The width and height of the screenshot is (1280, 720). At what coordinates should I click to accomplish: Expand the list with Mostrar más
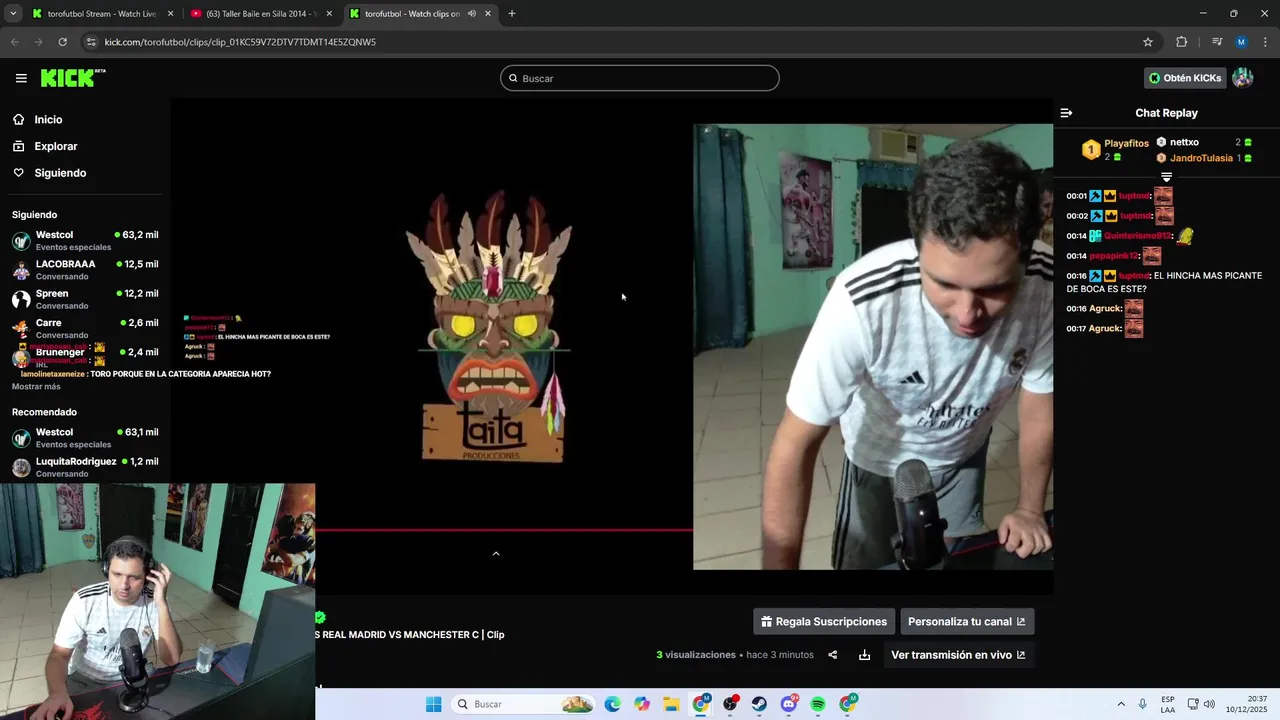click(36, 386)
